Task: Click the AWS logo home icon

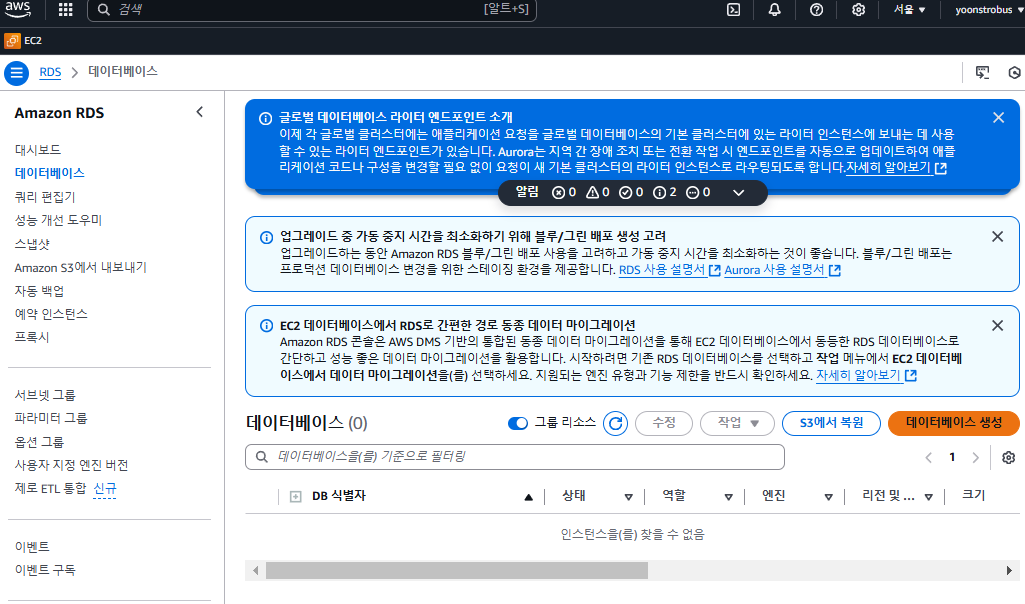Action: click(18, 9)
